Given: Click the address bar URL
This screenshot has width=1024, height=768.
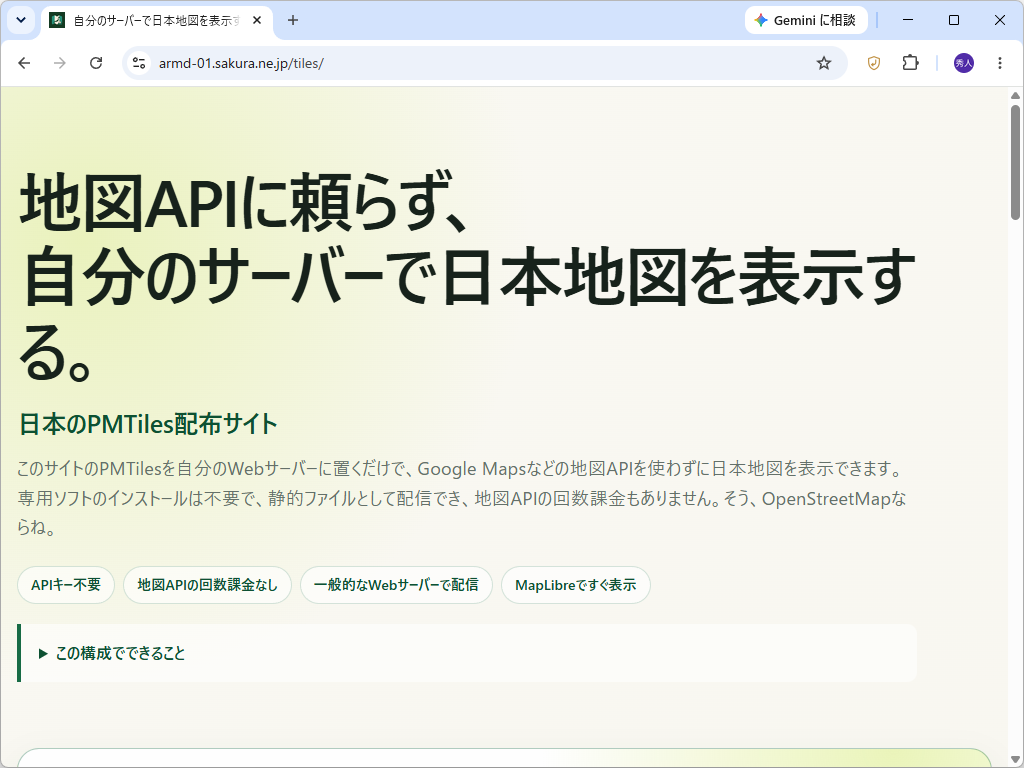Looking at the screenshot, I should point(241,63).
